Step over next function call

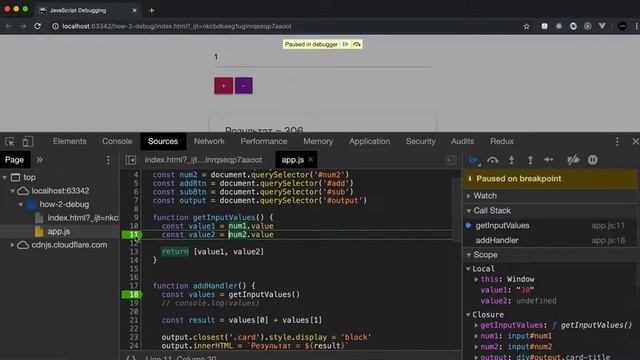[x=493, y=160]
